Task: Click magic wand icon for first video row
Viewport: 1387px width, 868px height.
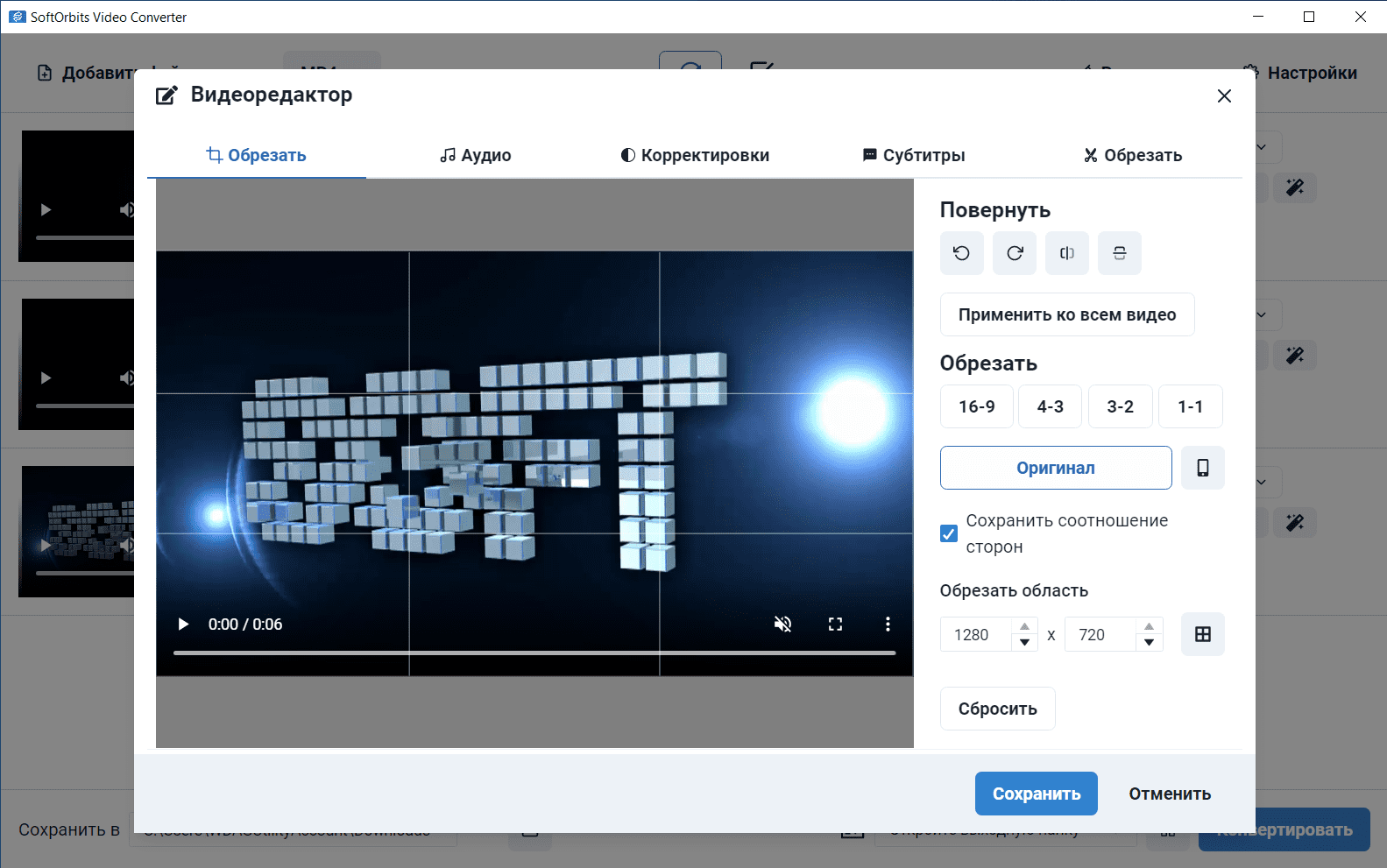Action: coord(1294,187)
